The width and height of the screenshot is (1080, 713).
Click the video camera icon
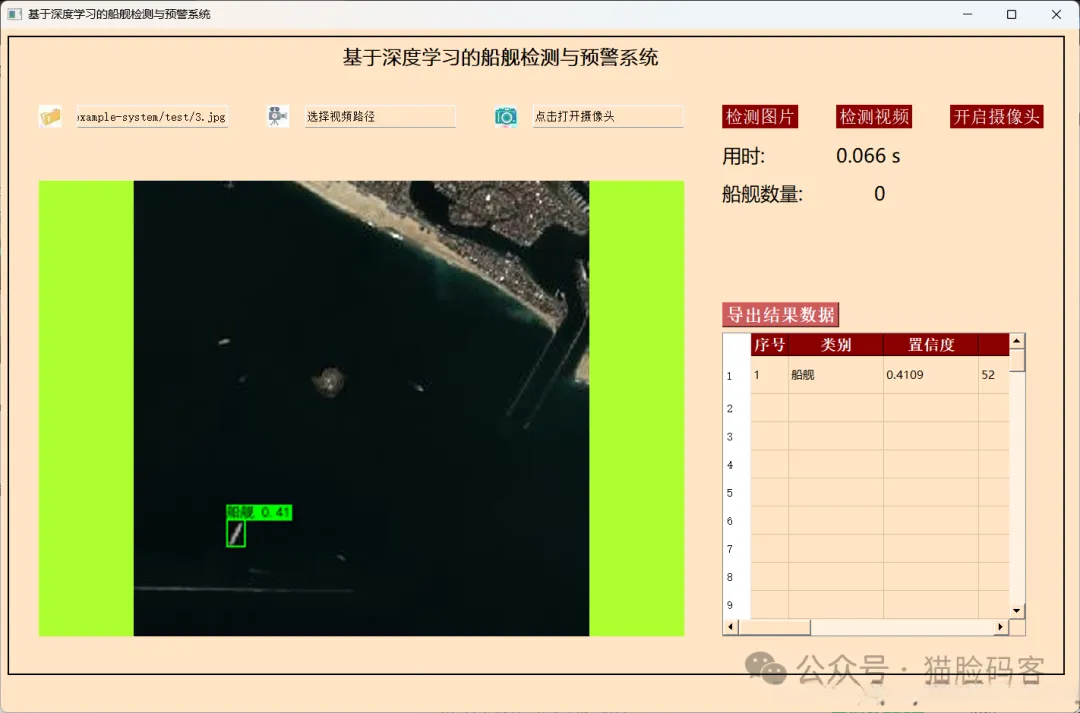pyautogui.click(x=278, y=117)
